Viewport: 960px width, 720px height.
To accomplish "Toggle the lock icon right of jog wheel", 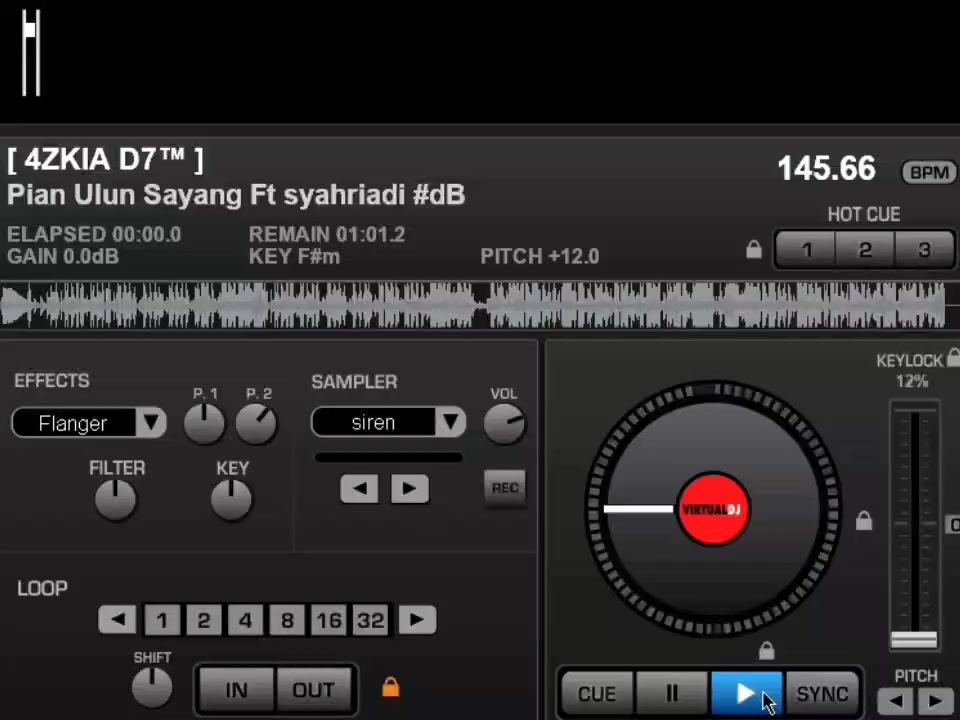I will click(x=864, y=520).
